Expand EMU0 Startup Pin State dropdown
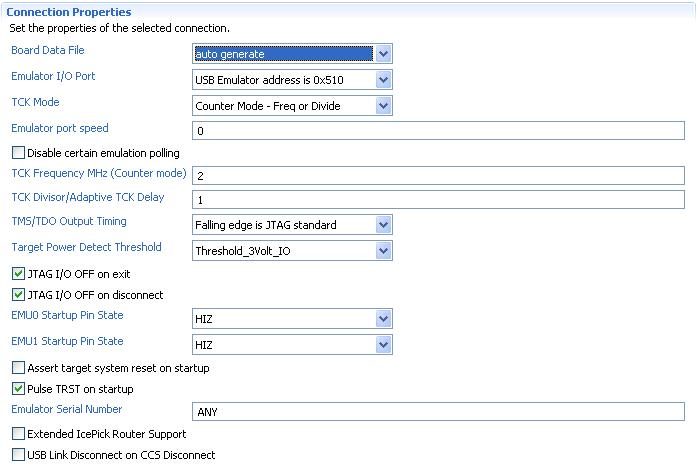Image resolution: width=697 pixels, height=465 pixels. 384,319
